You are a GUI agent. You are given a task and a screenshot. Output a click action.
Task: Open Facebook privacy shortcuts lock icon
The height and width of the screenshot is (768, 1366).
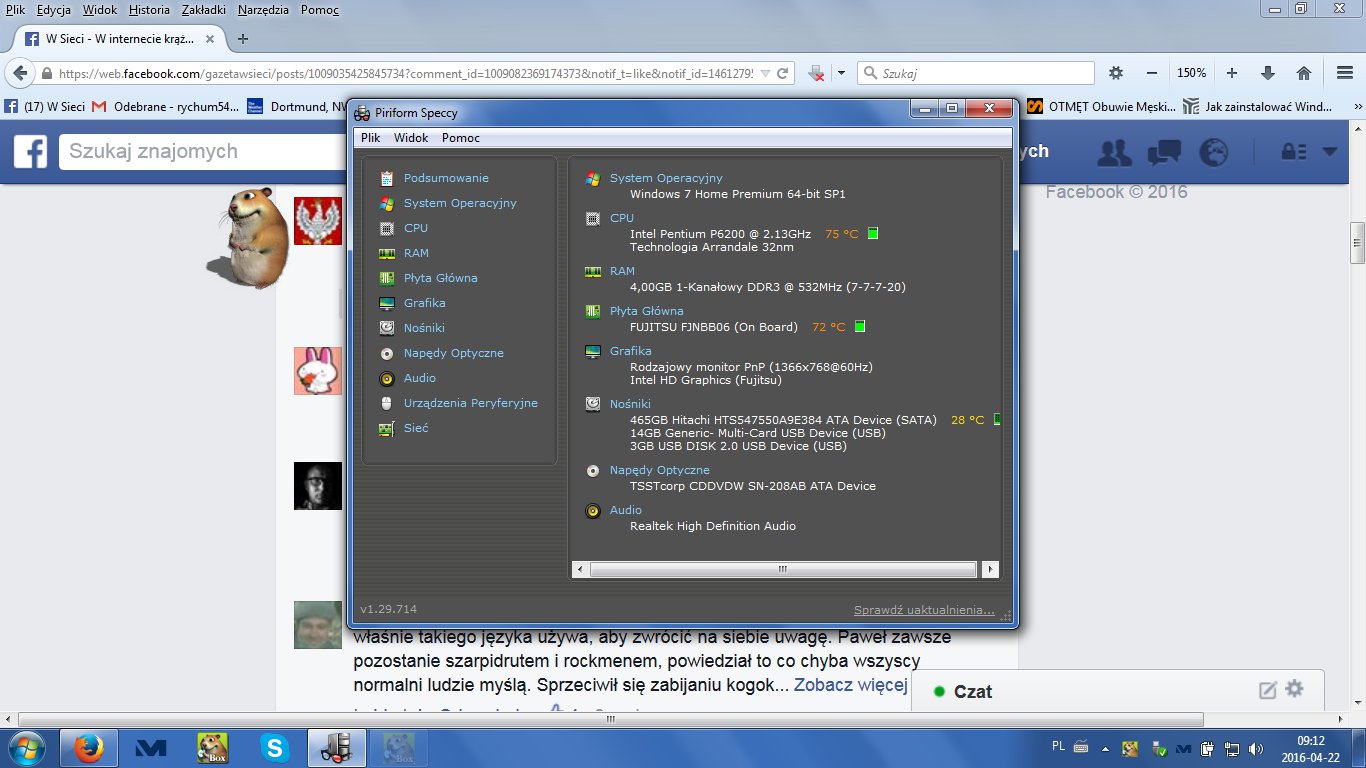pyautogui.click(x=1294, y=152)
